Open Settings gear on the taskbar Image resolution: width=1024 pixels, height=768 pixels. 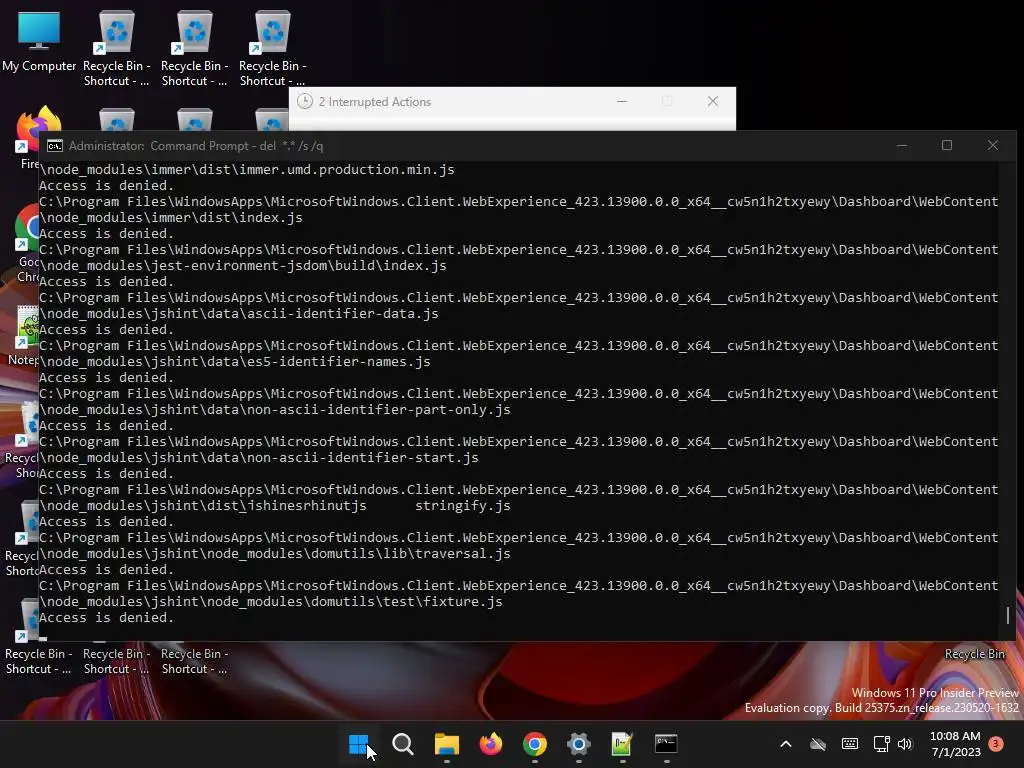coord(579,744)
